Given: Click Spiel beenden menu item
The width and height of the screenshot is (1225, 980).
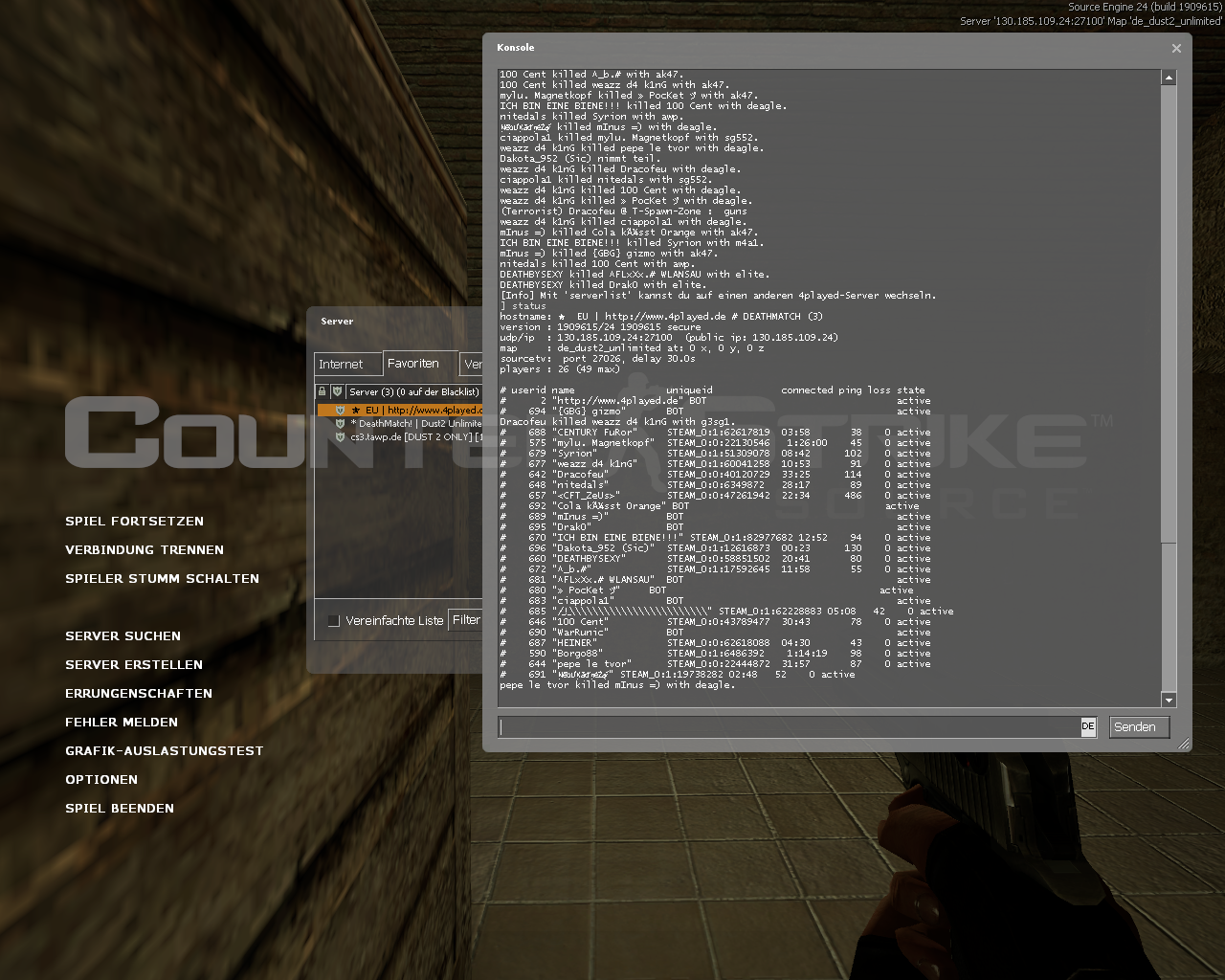Looking at the screenshot, I should pyautogui.click(x=120, y=809).
